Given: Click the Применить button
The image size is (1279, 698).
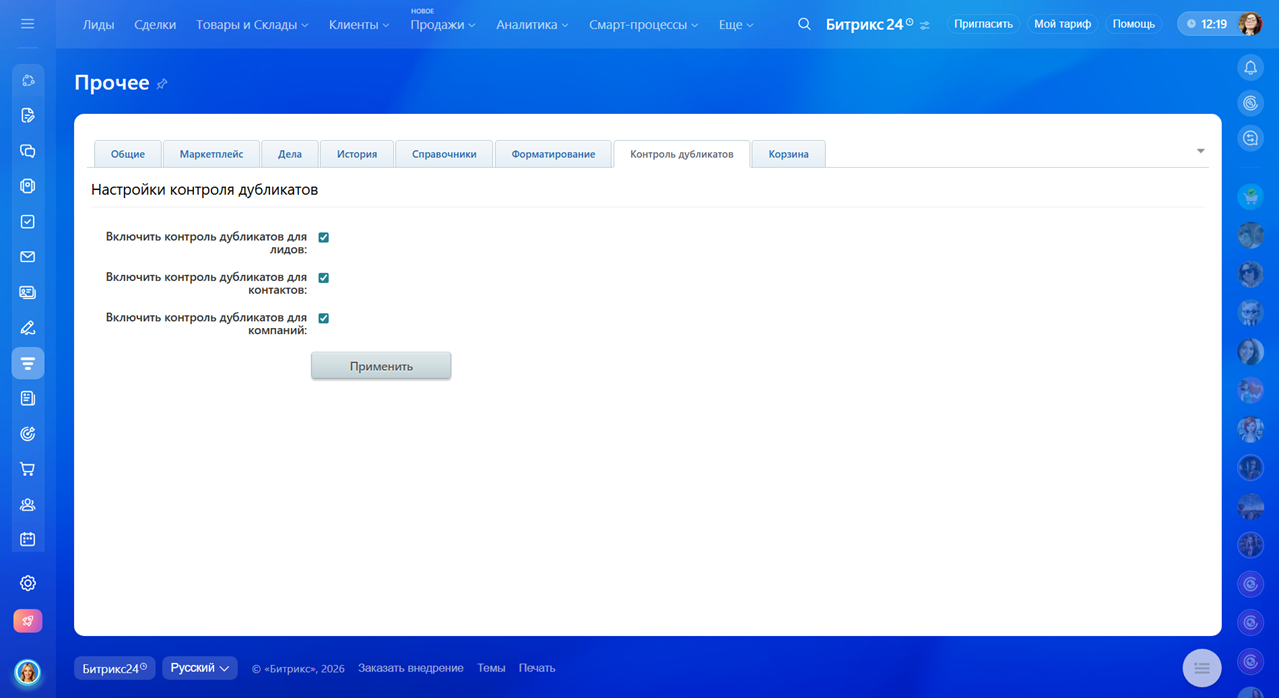Looking at the screenshot, I should [x=381, y=366].
